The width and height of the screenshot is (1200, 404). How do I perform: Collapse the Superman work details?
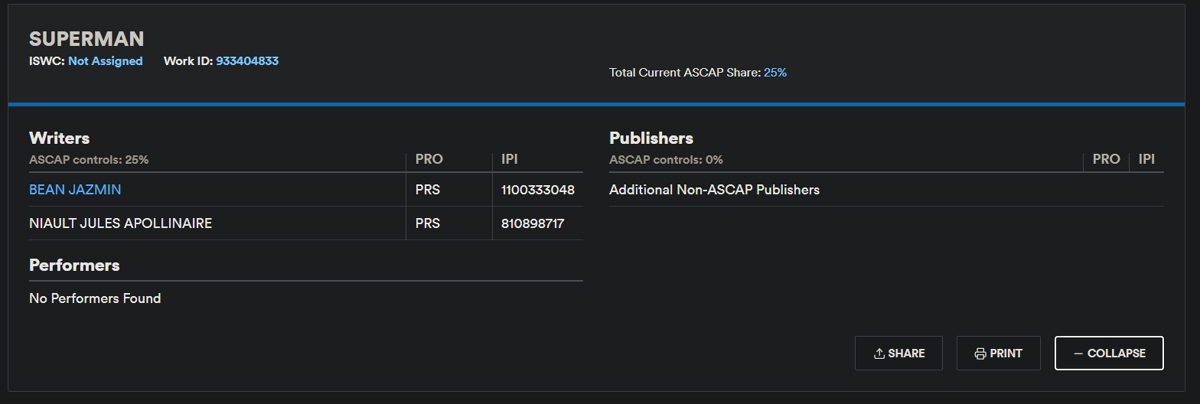pos(1109,354)
